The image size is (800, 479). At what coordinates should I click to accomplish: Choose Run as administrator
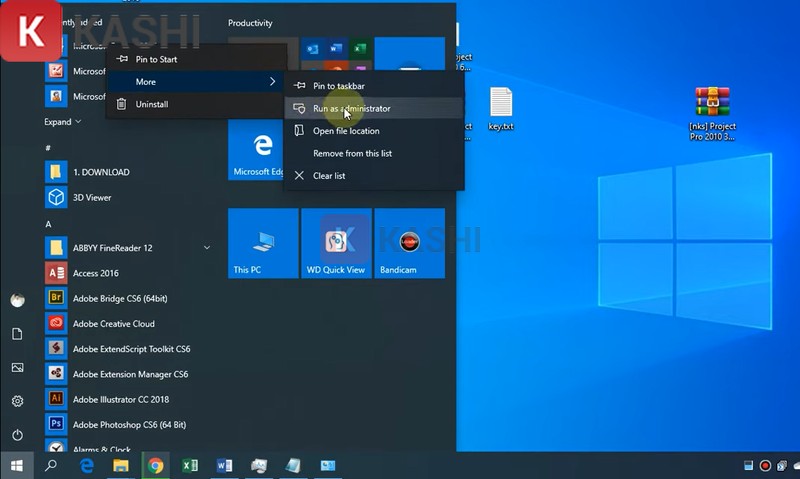374,108
